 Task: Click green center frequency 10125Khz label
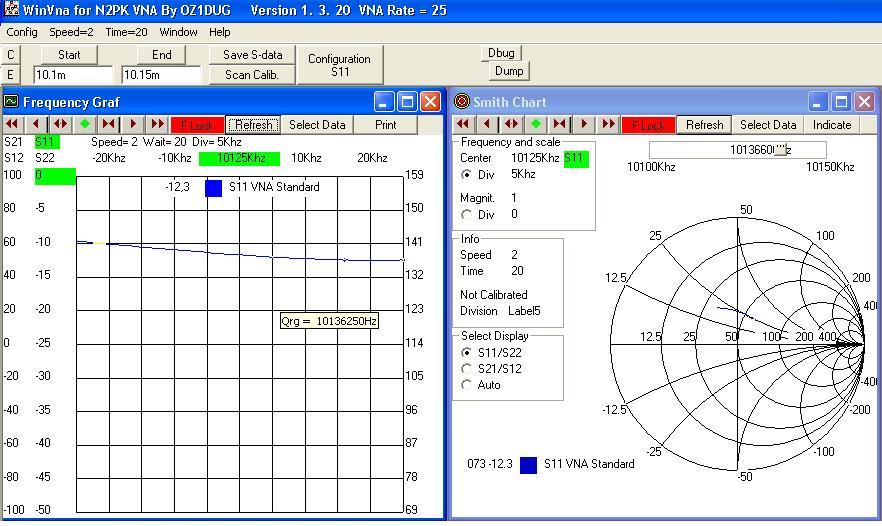pyautogui.click(x=240, y=158)
